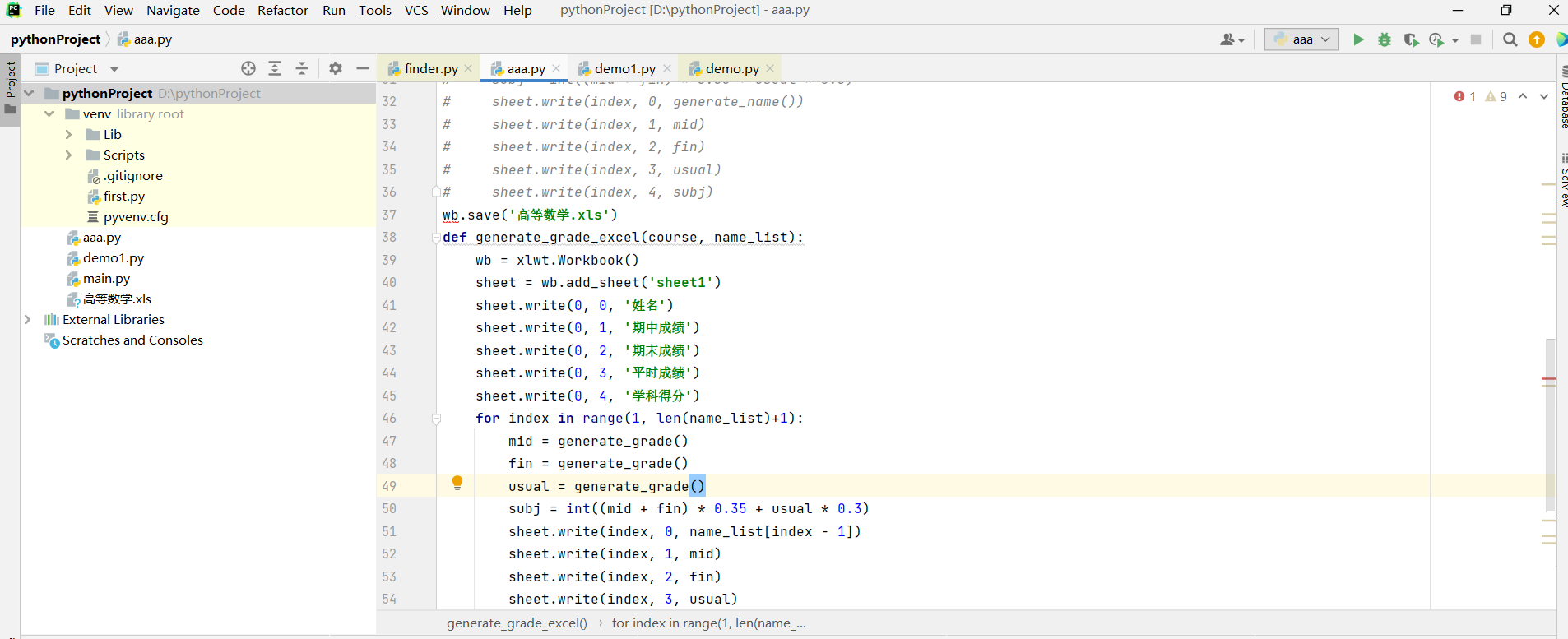Open the File menu
The height and width of the screenshot is (639, 1568).
point(44,10)
